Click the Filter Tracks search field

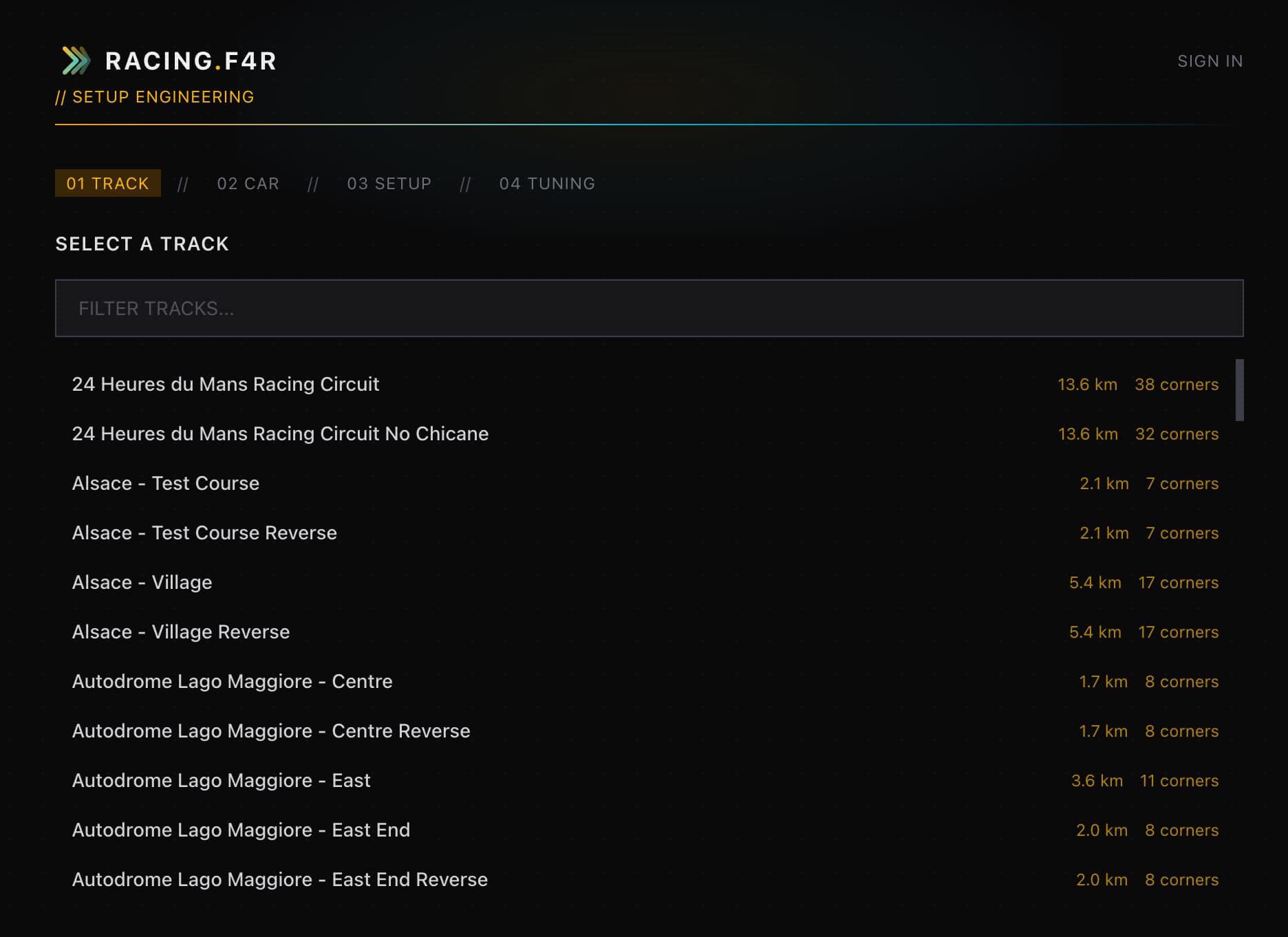click(x=648, y=308)
